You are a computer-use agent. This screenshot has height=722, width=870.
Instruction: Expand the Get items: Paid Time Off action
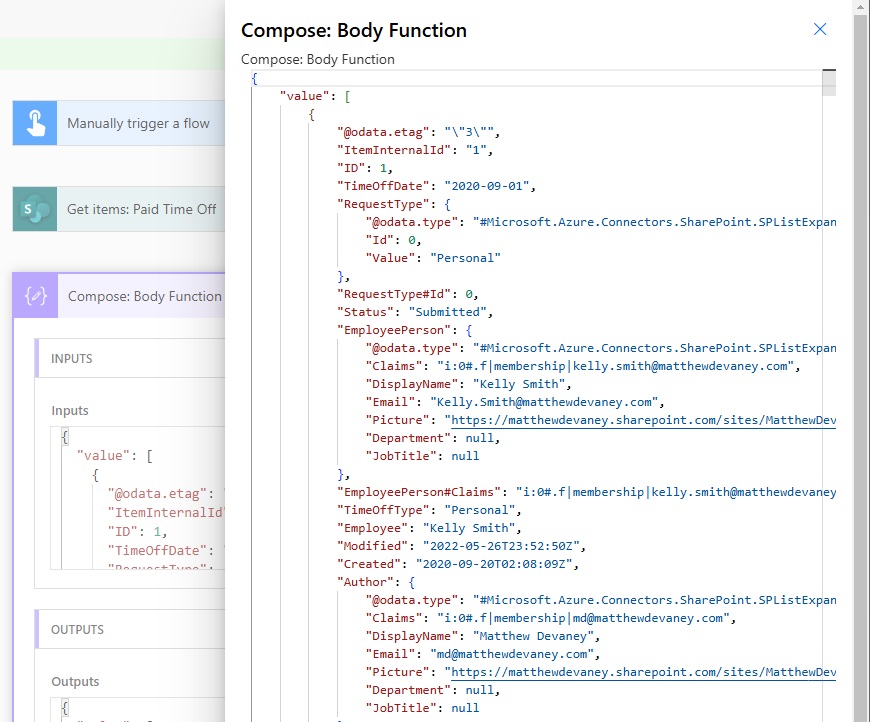[x=141, y=209]
